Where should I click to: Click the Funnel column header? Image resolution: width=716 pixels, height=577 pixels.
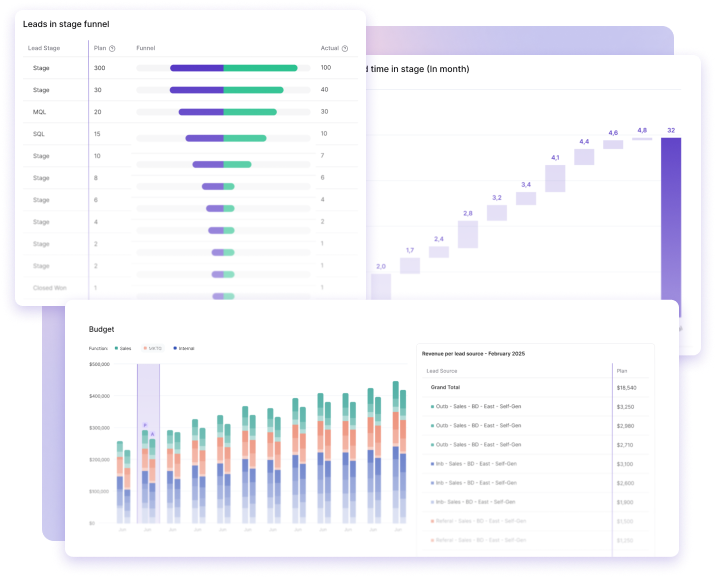tap(145, 48)
